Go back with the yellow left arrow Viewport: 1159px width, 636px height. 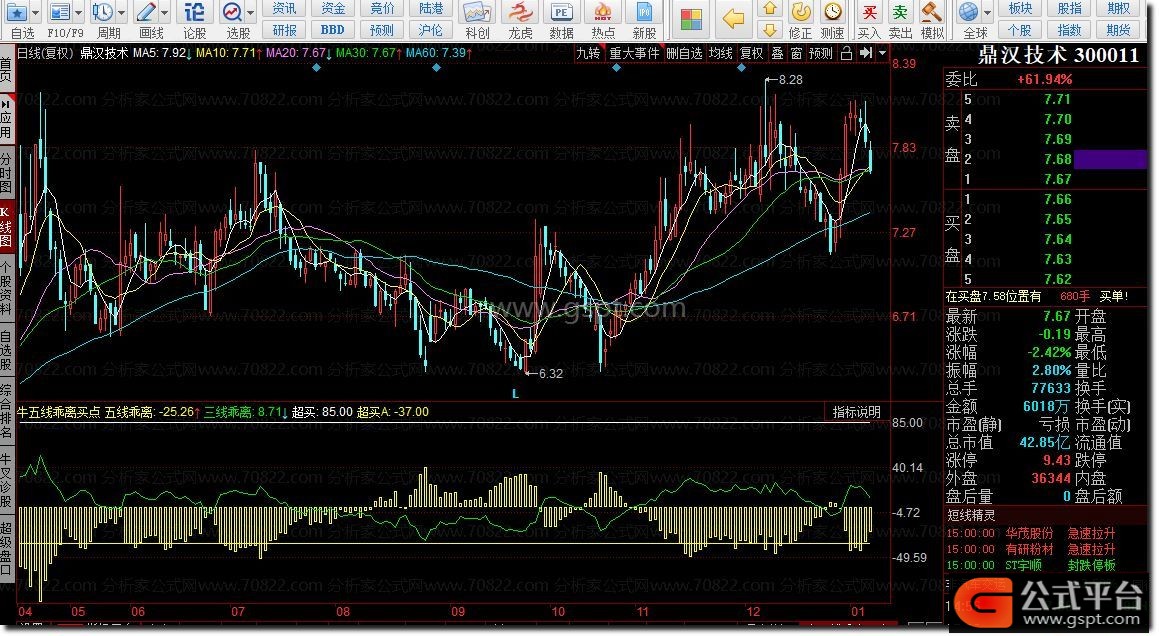pos(733,19)
